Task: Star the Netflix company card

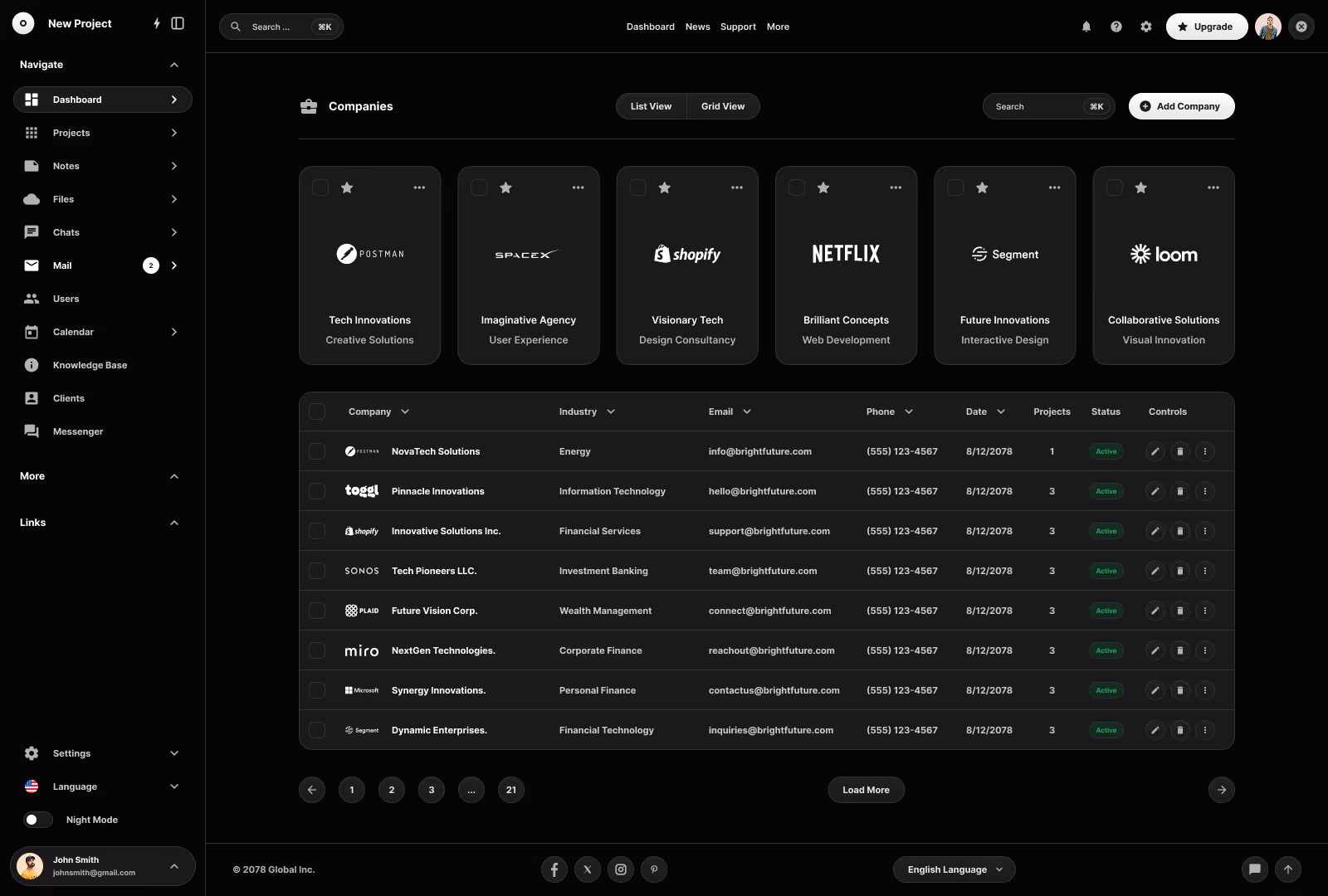Action: tap(823, 187)
